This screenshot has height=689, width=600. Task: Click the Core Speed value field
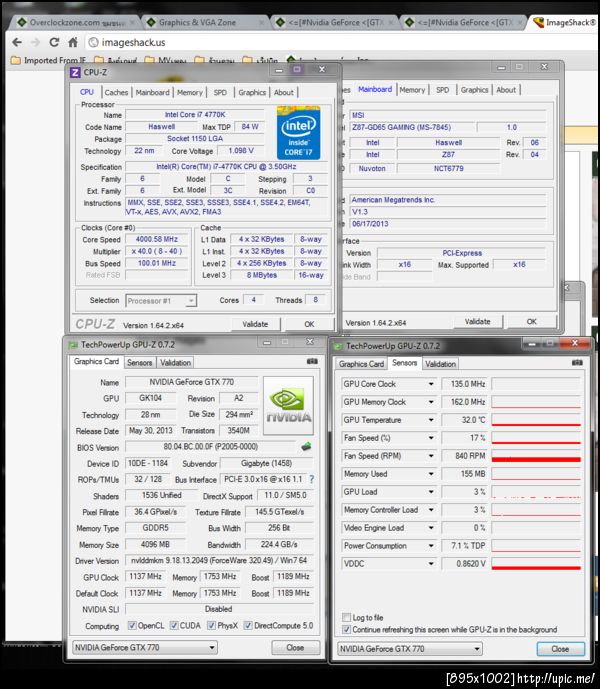pos(157,239)
